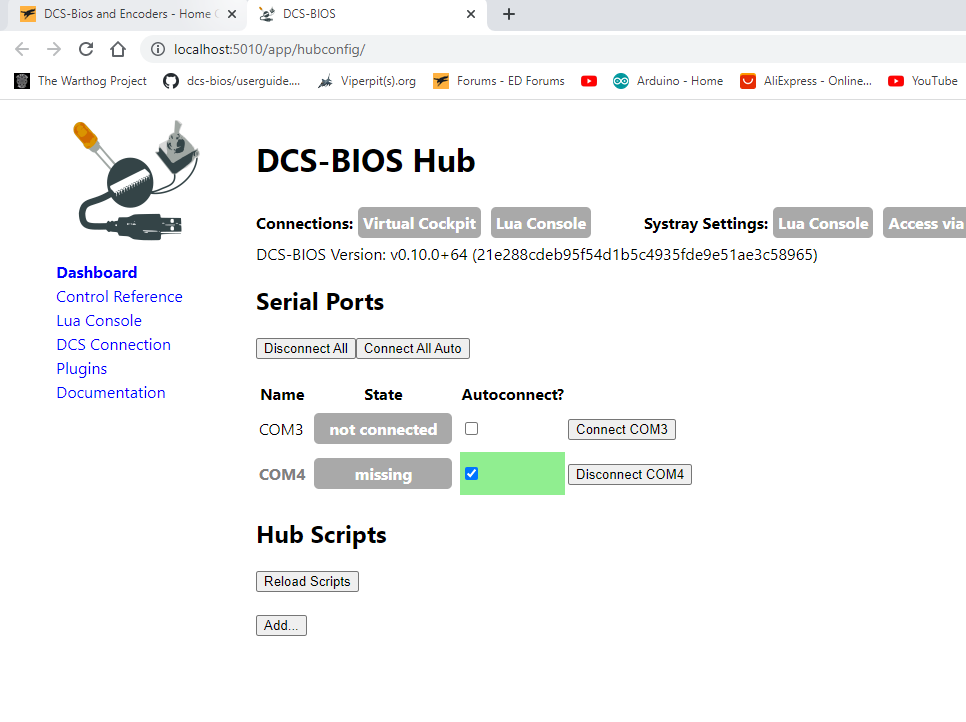Reload the page with refresh icon
The image size is (966, 722).
[x=86, y=49]
